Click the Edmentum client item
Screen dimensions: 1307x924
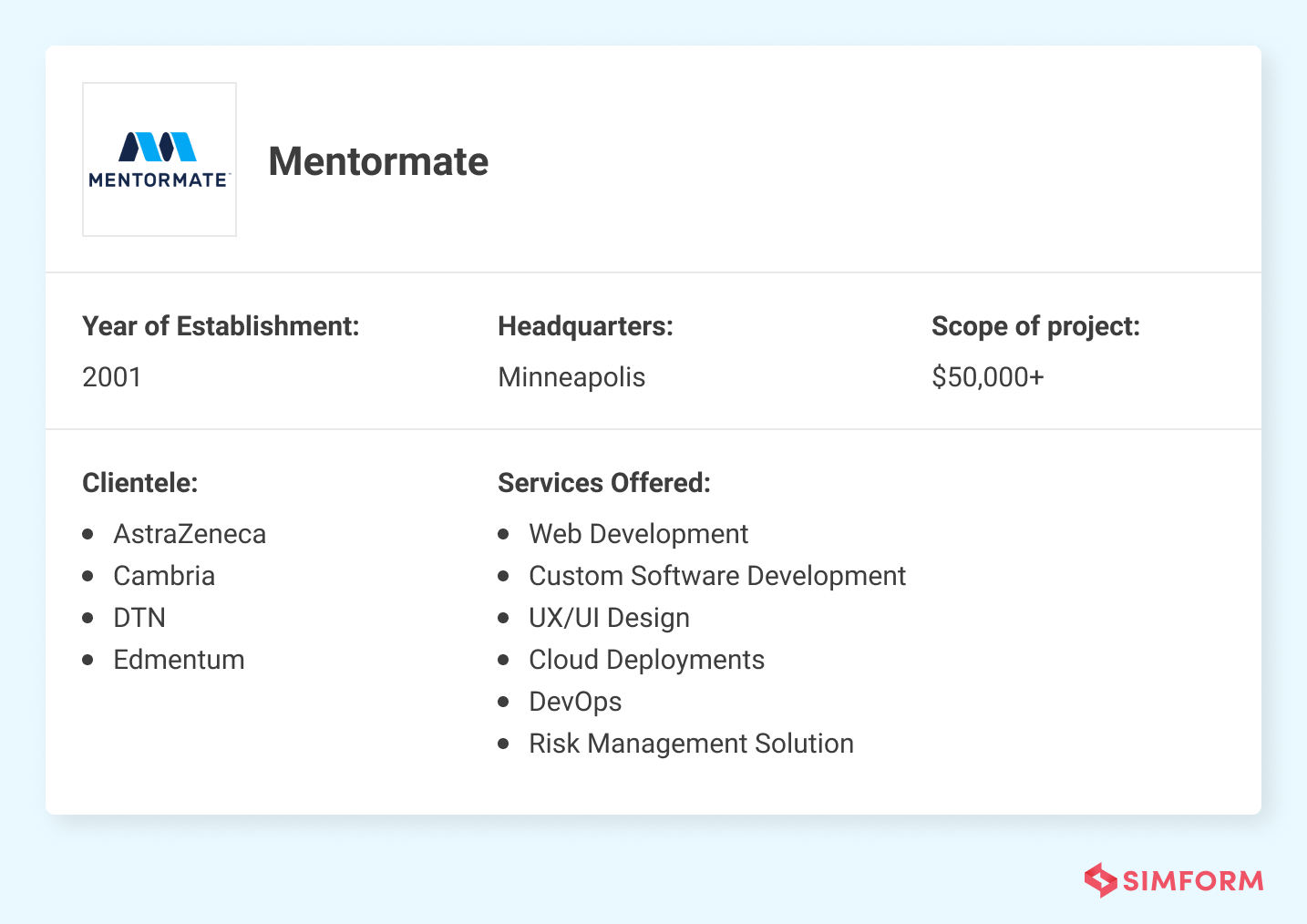179,660
